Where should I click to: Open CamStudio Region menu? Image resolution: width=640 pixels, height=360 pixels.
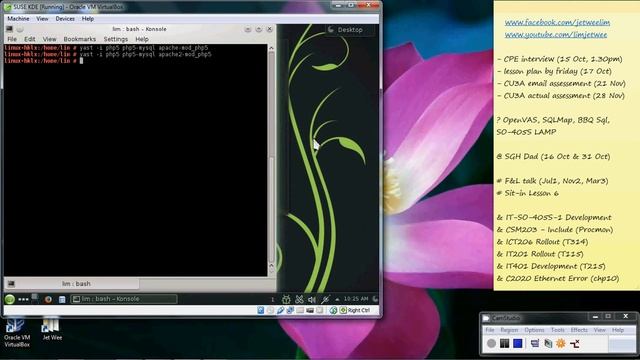(509, 330)
